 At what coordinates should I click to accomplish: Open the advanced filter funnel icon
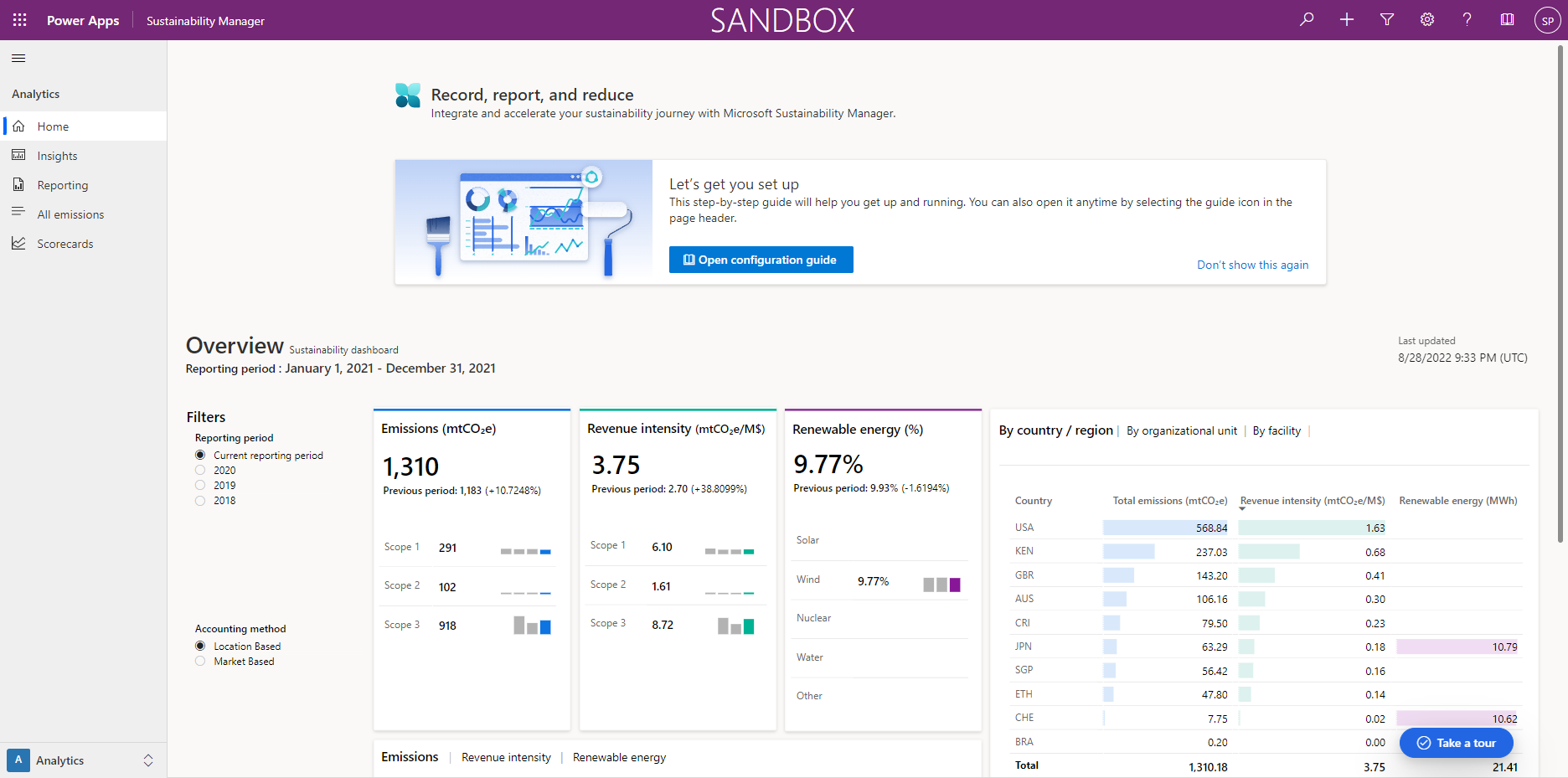coord(1387,19)
